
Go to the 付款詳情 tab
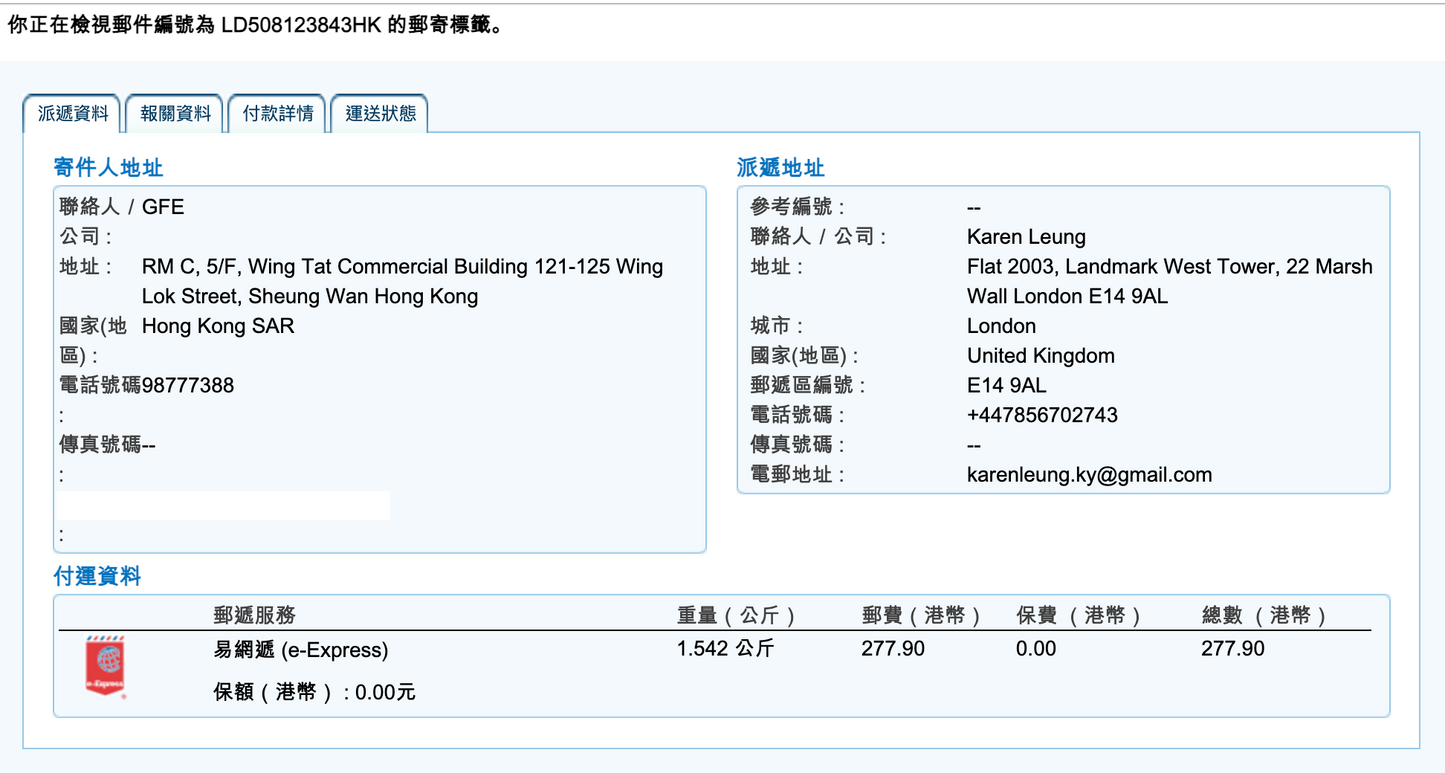pos(278,114)
